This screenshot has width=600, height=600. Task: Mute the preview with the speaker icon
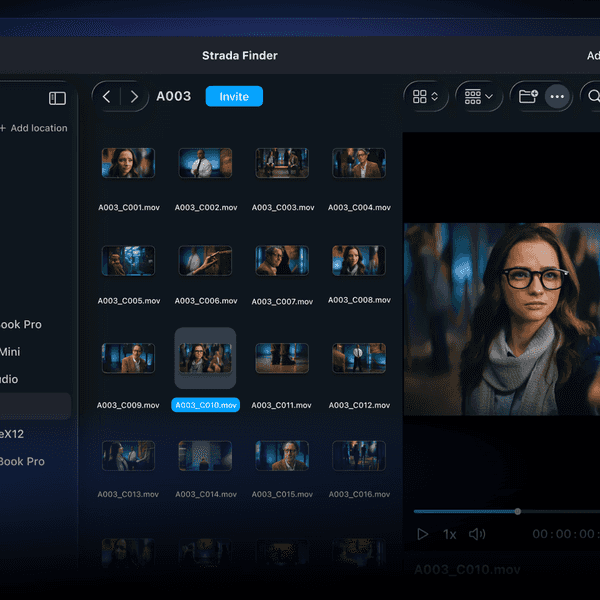click(x=477, y=534)
